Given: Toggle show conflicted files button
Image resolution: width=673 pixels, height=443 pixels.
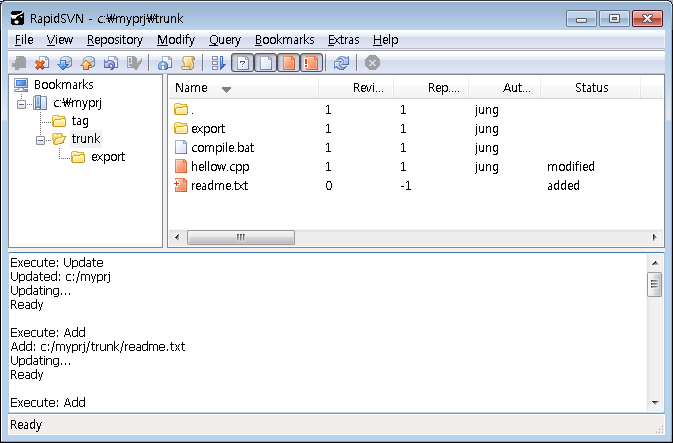Looking at the screenshot, I should point(311,63).
